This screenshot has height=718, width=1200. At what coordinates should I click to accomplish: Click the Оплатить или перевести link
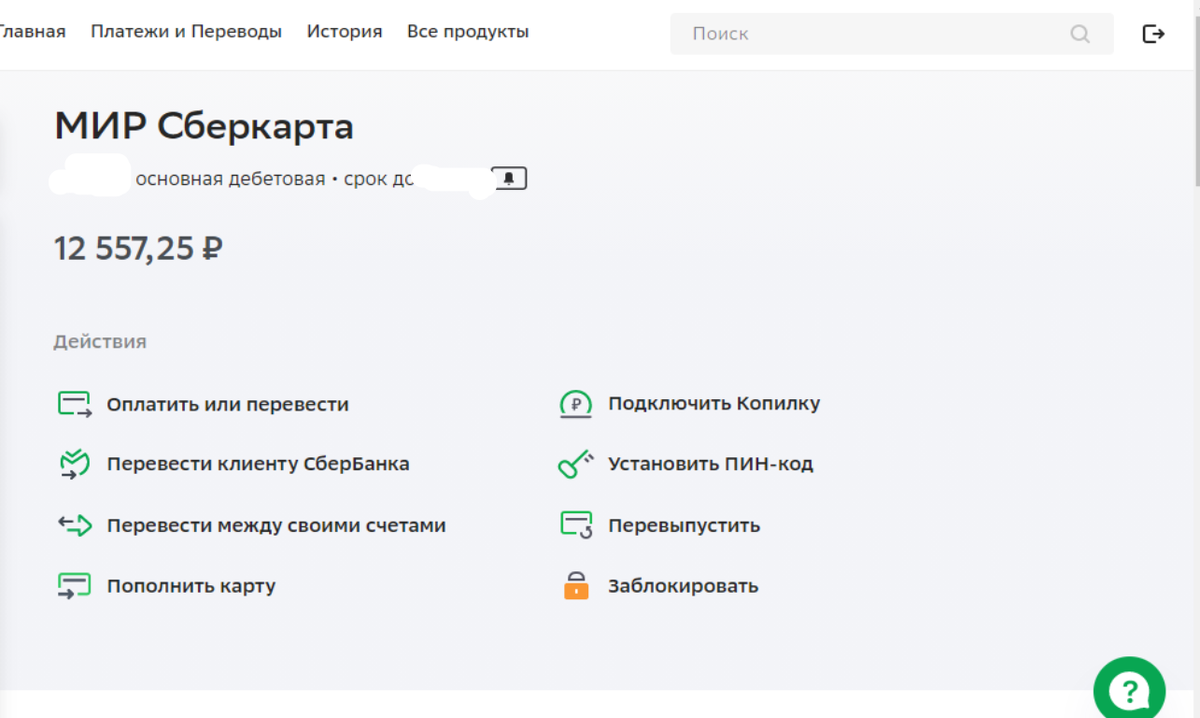pos(227,404)
